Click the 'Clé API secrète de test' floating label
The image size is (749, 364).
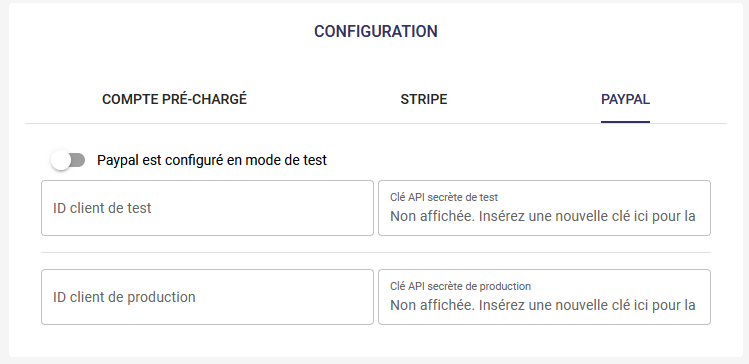click(444, 197)
